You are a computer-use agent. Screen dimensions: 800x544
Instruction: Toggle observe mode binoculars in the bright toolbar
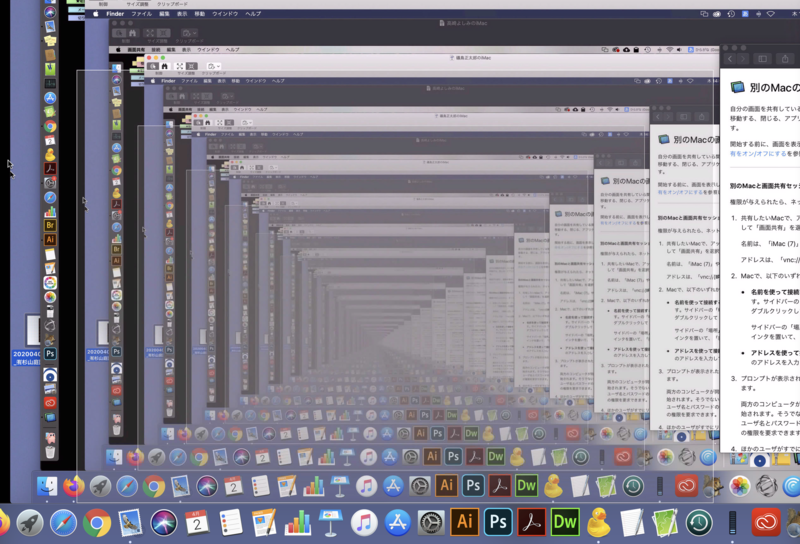point(165,66)
